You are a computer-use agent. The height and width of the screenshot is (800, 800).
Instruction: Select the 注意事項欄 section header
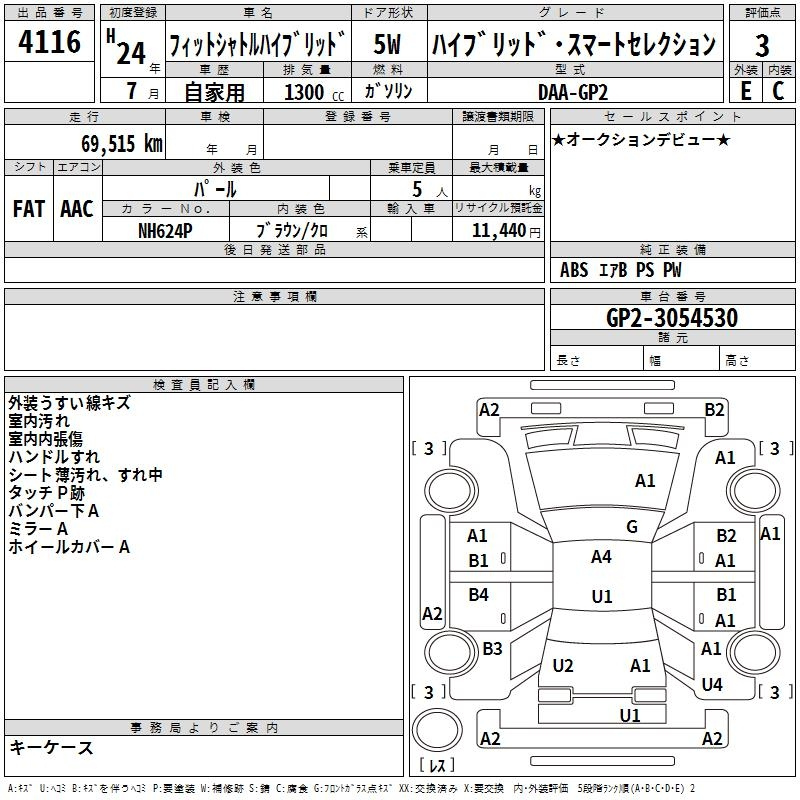274,296
